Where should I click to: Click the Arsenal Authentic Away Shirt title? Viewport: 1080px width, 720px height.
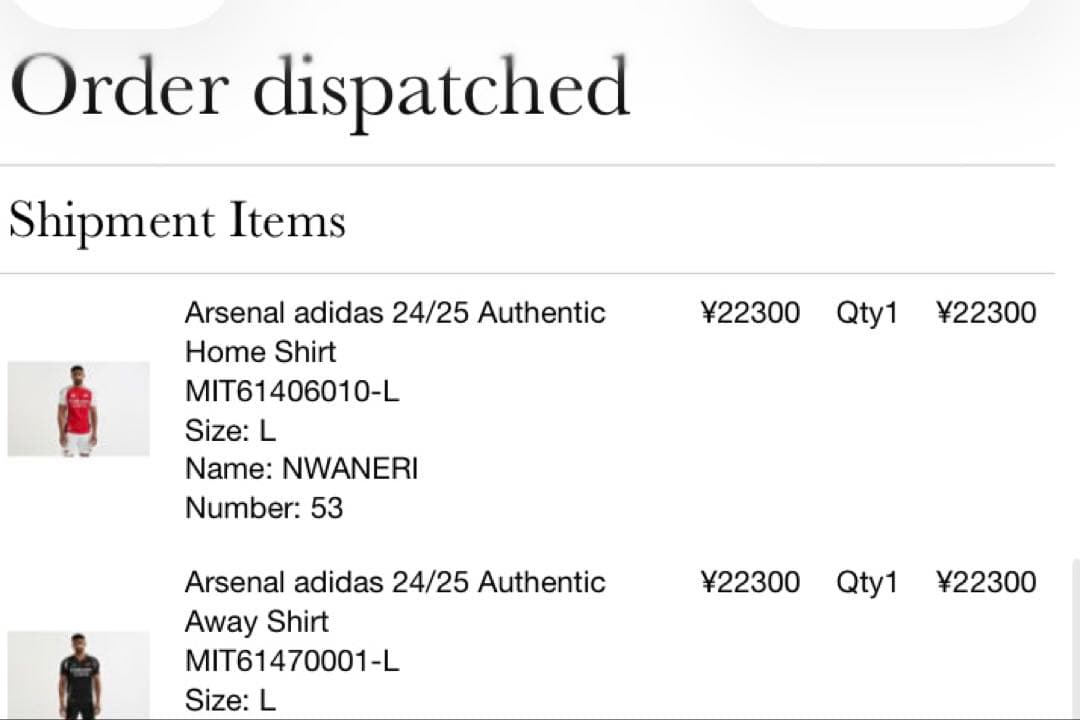click(x=395, y=601)
